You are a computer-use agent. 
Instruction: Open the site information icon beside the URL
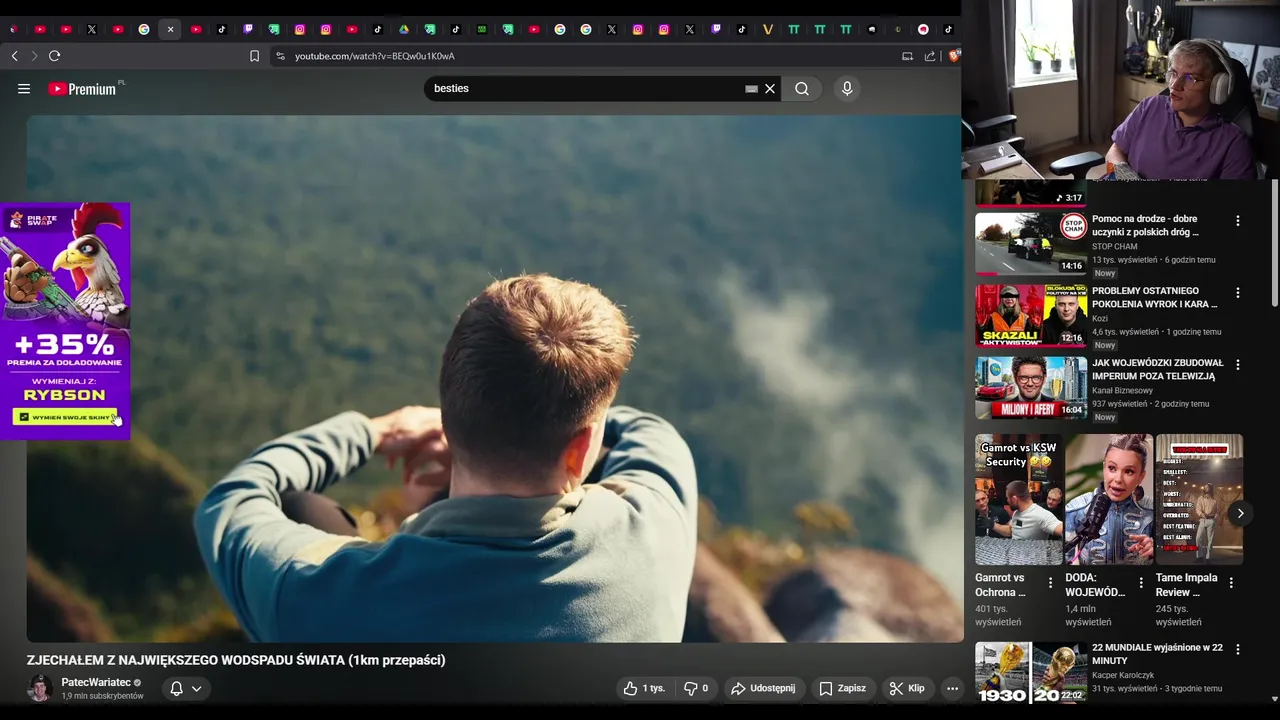click(280, 56)
